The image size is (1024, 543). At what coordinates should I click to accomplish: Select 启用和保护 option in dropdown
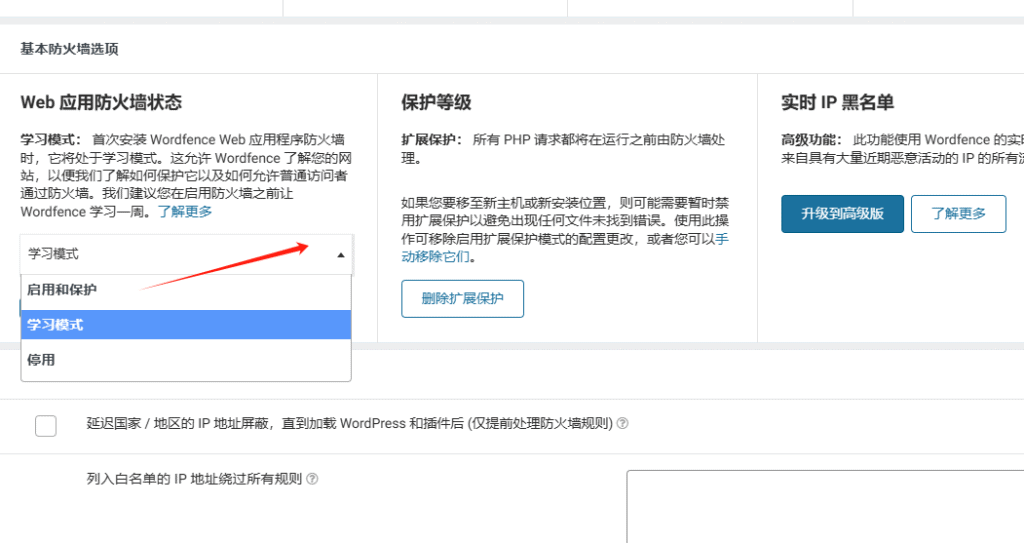186,289
